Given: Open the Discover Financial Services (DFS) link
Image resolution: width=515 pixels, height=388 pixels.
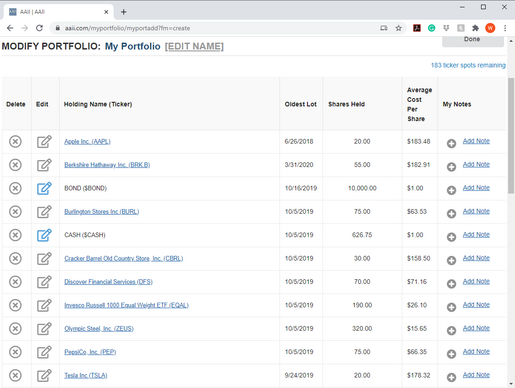Looking at the screenshot, I should coord(108,282).
